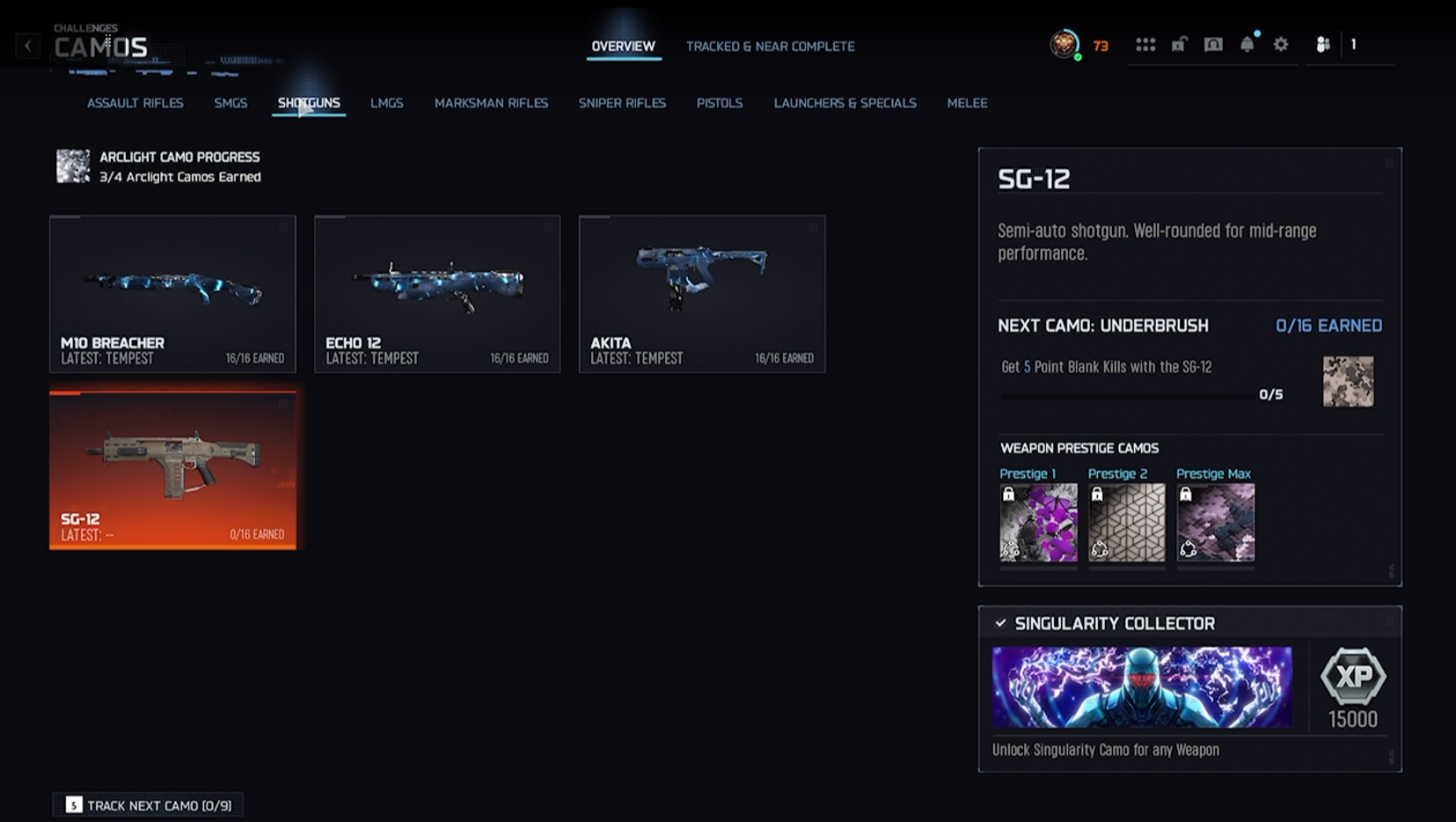Click the camera snapshot icon in top bar

pos(1213,44)
